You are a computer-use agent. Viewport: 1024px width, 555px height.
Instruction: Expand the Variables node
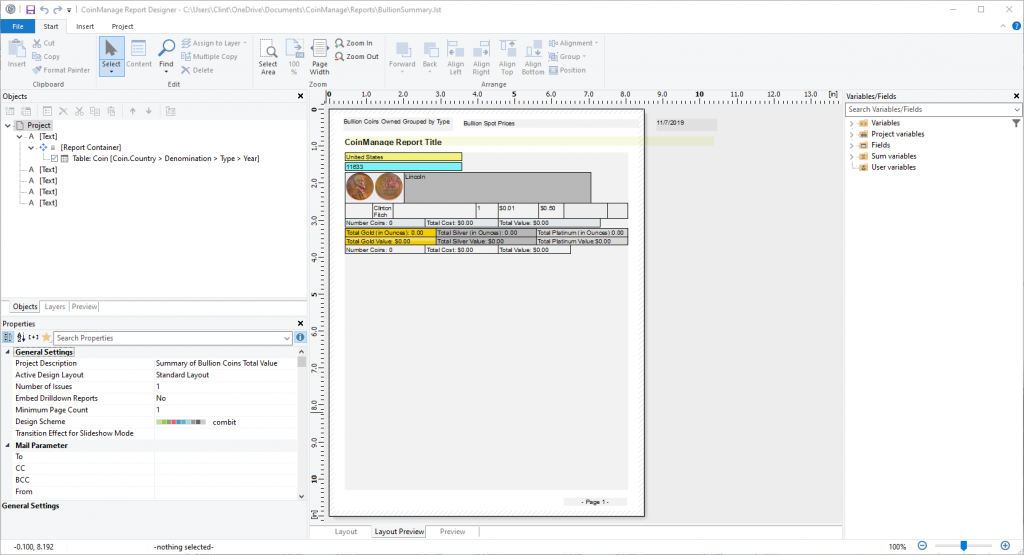click(x=852, y=123)
